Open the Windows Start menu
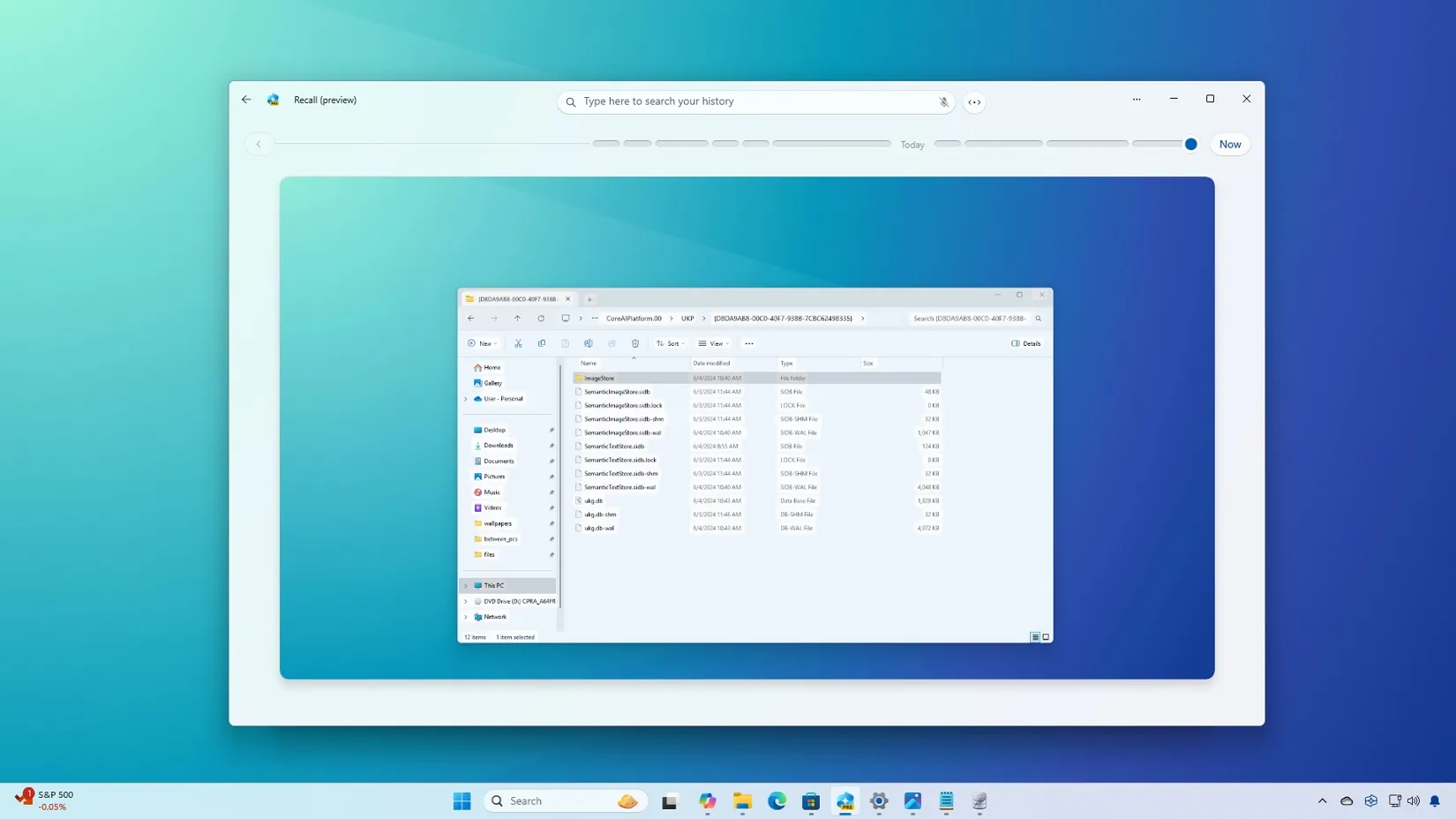Image resolution: width=1456 pixels, height=819 pixels. [x=462, y=801]
